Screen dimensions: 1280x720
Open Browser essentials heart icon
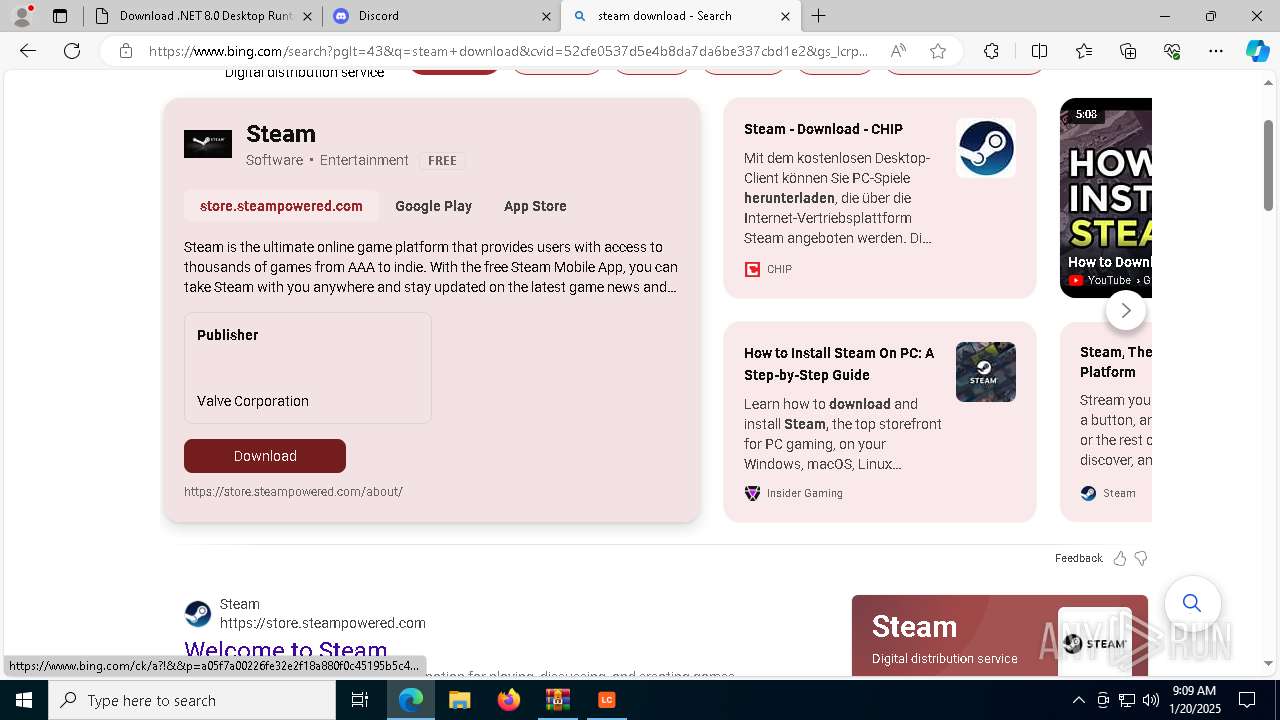1172,51
